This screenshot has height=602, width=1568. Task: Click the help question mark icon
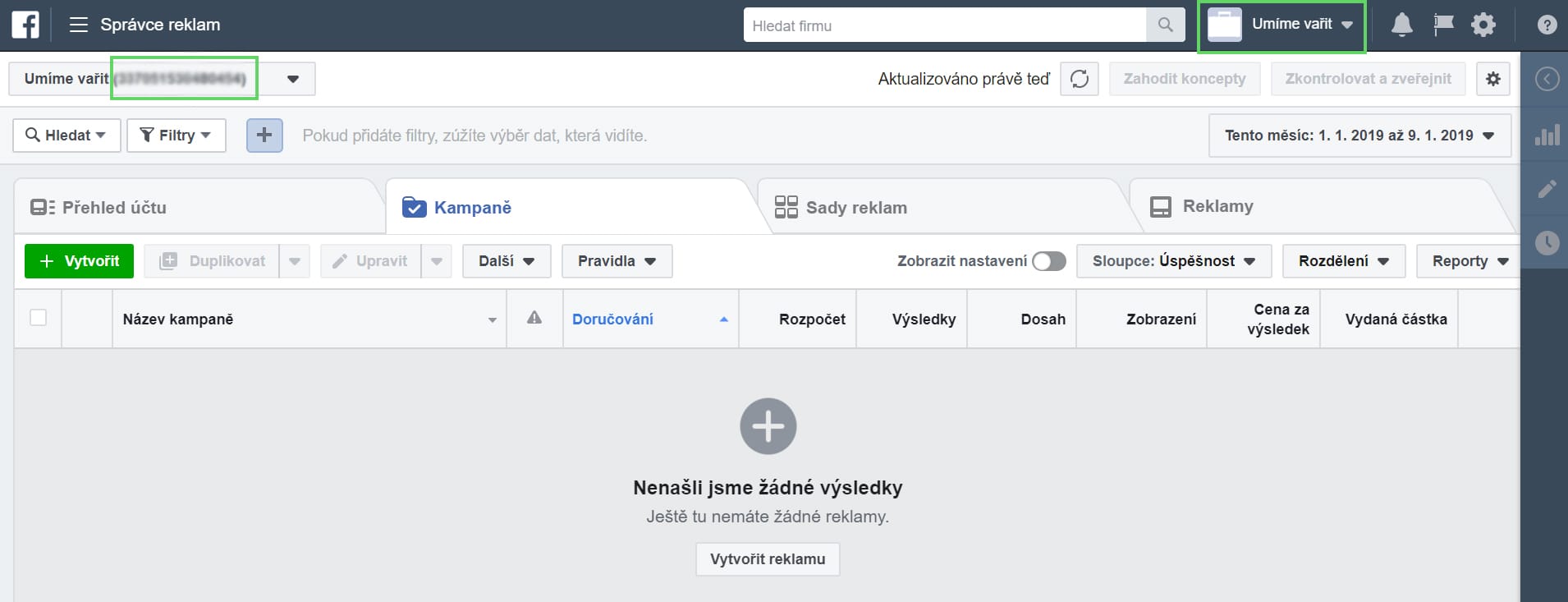pos(1547,25)
